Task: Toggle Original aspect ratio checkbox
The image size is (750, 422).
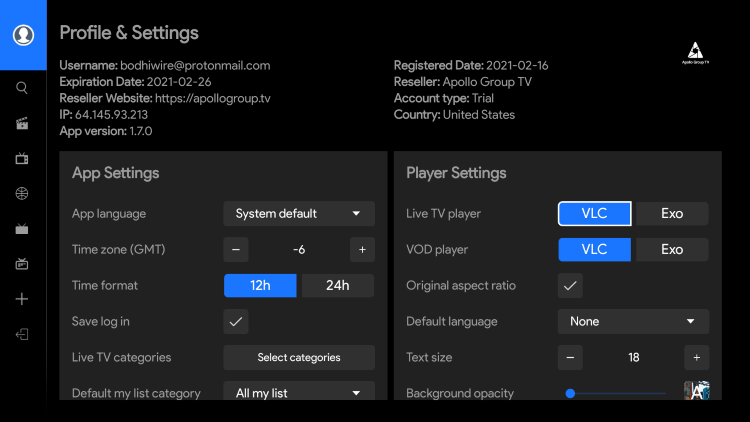Action: tap(570, 286)
